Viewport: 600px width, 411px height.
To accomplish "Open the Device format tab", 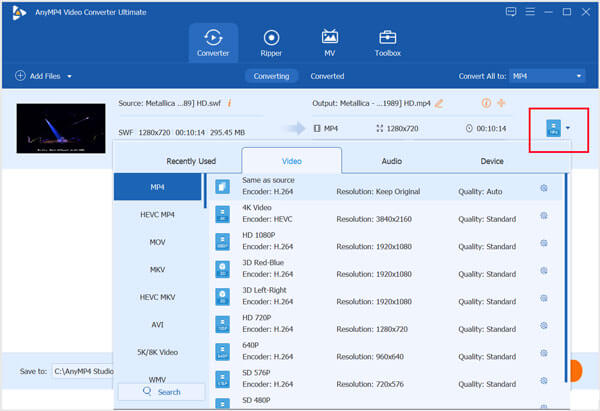I will pyautogui.click(x=492, y=161).
